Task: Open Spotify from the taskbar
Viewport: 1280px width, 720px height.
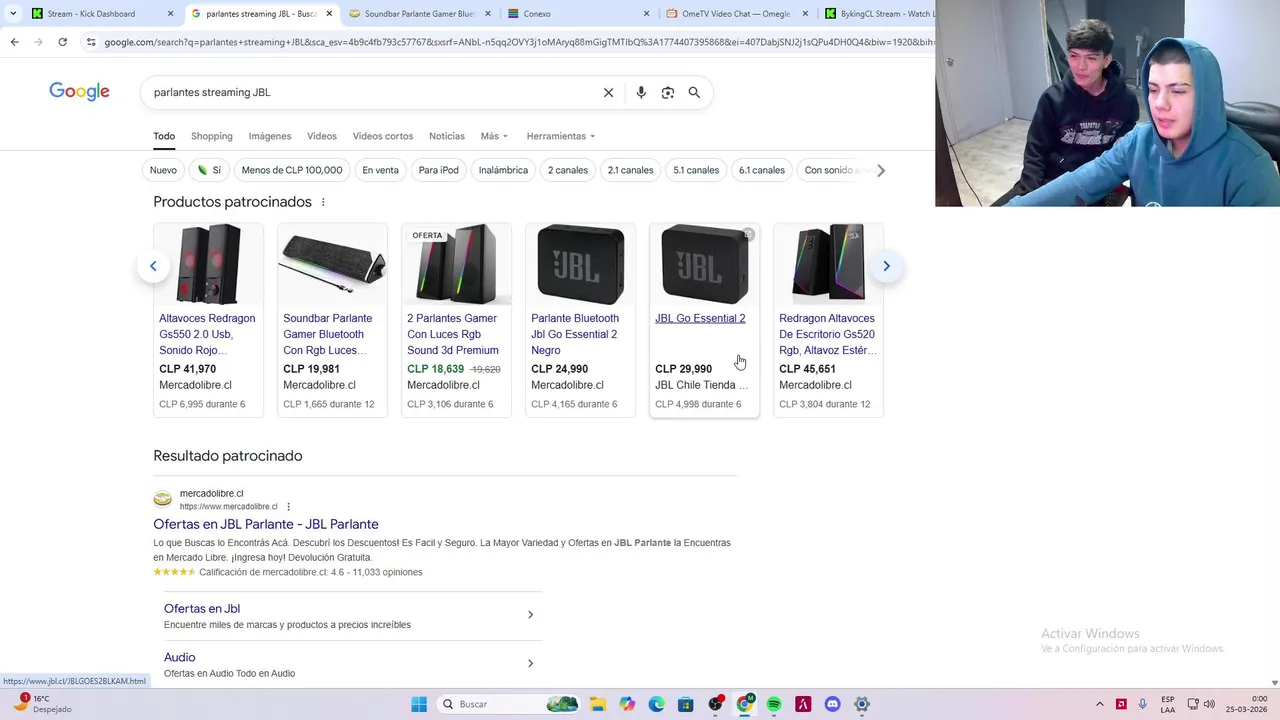Action: click(774, 704)
